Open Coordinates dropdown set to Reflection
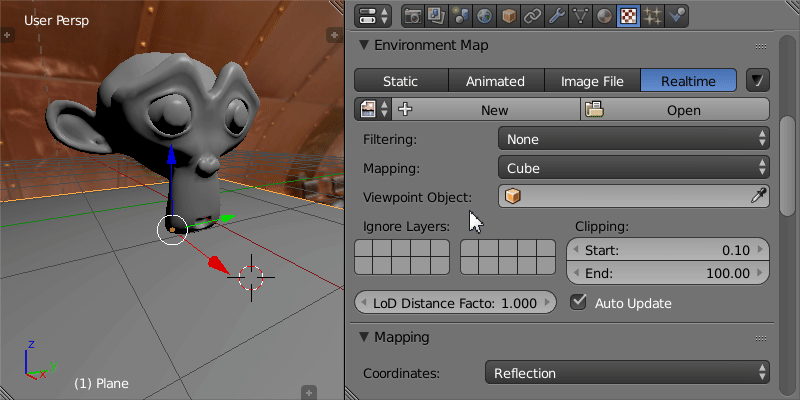 627,372
